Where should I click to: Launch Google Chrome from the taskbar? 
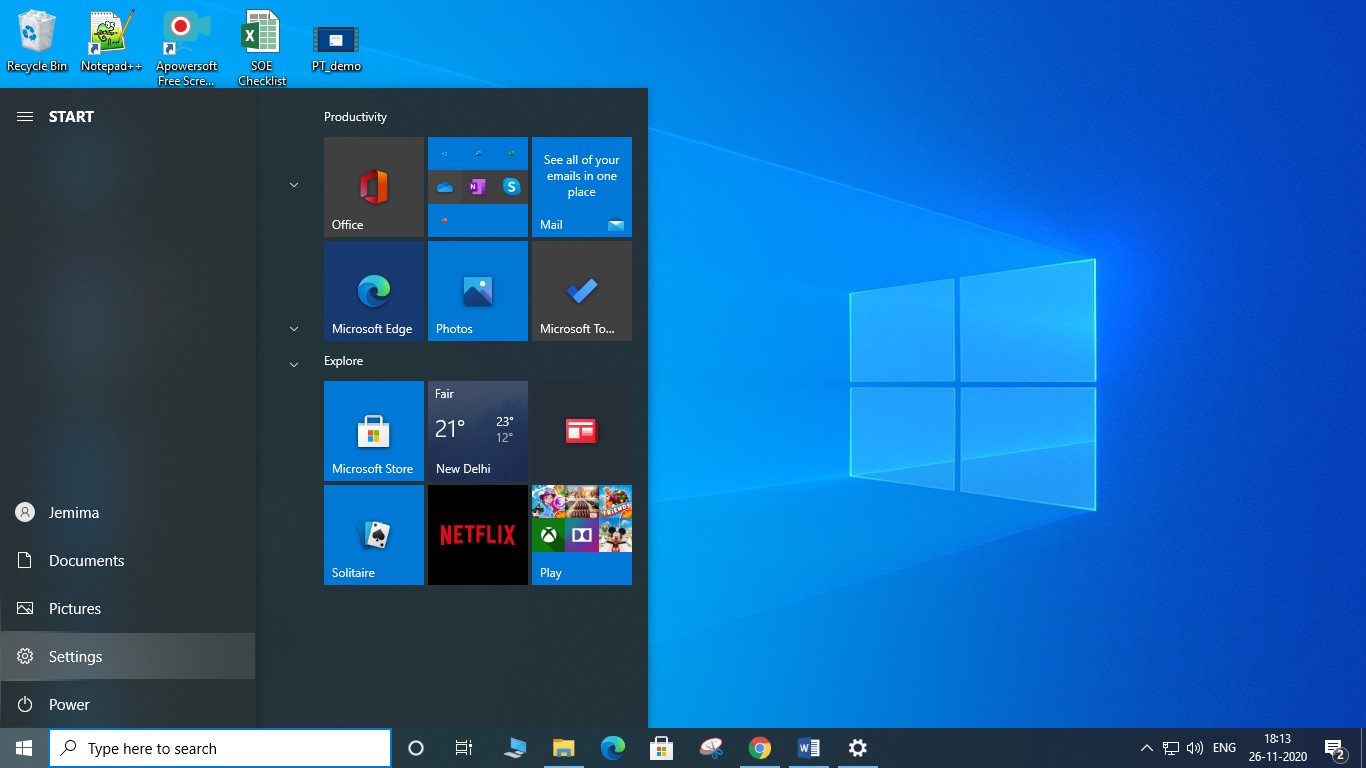(760, 748)
